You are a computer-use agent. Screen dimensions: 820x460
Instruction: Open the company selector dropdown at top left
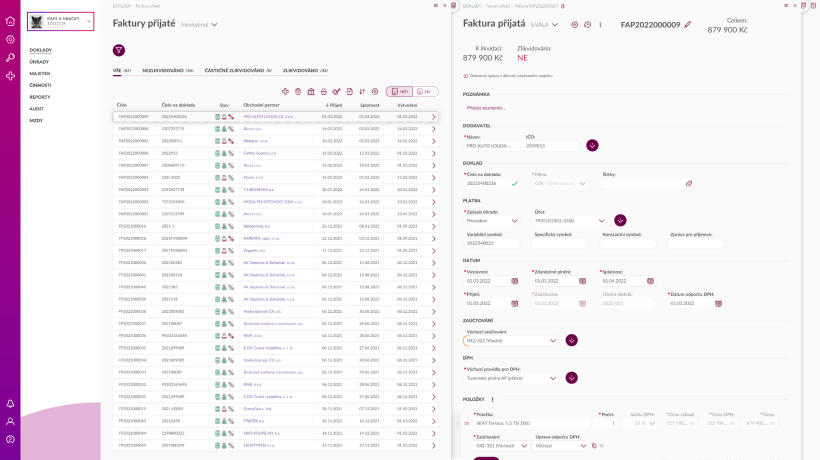point(61,21)
